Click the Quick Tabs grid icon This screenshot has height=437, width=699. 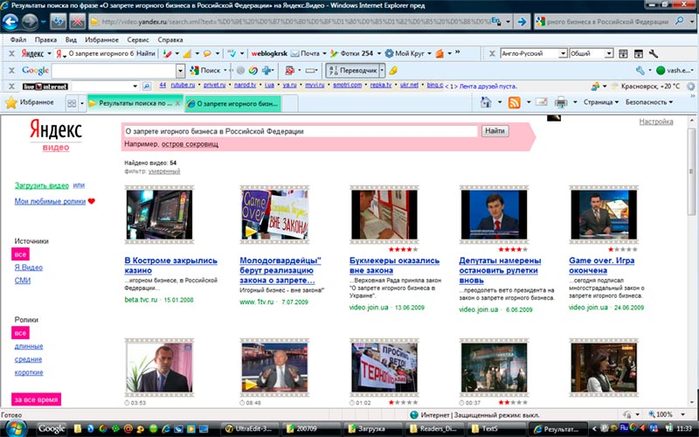pos(72,103)
